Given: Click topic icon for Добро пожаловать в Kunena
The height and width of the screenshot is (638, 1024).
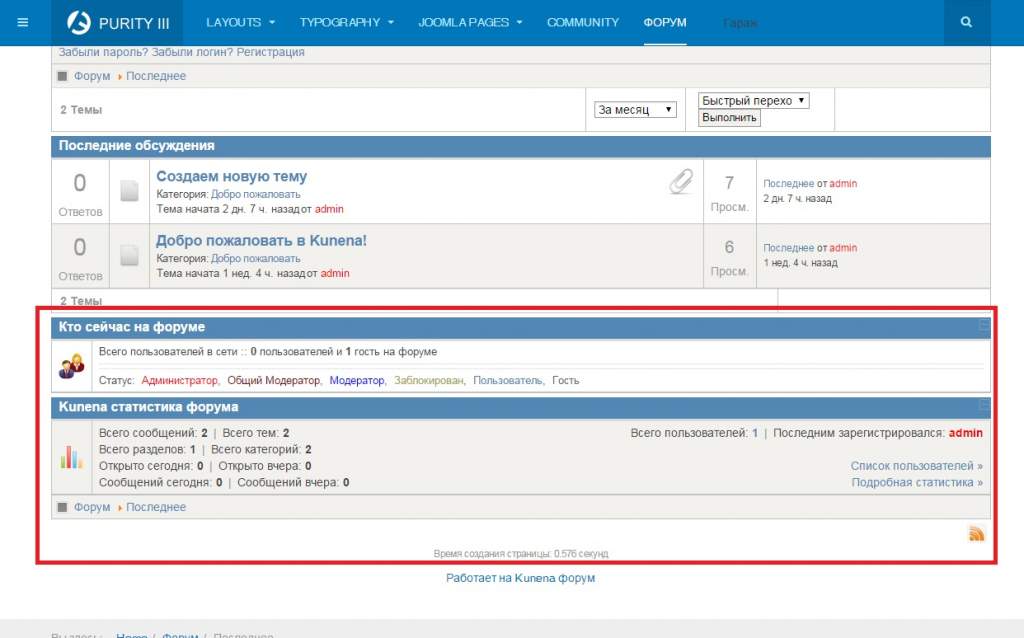Looking at the screenshot, I should [x=129, y=255].
